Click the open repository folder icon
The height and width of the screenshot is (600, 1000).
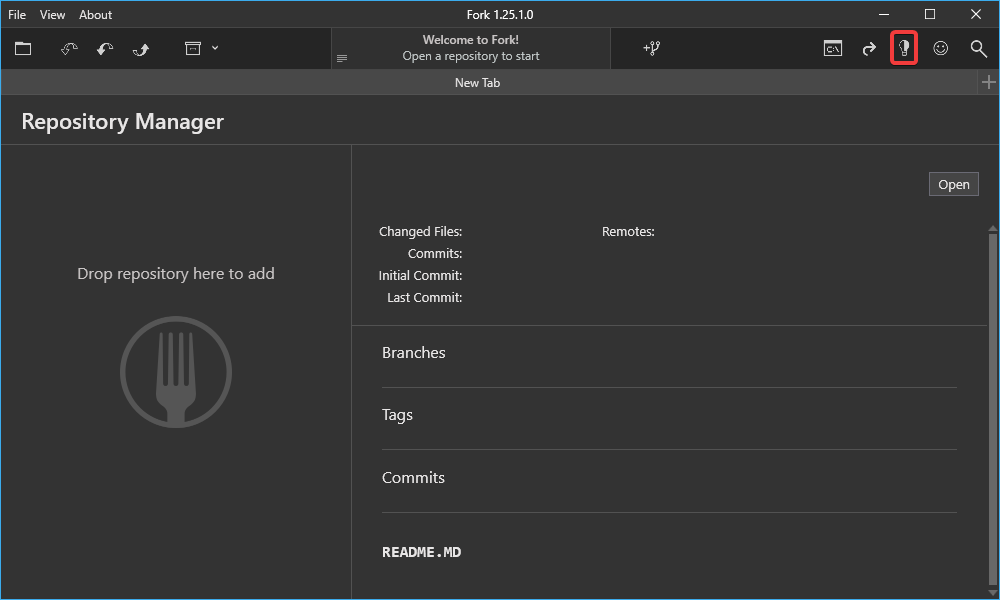23,48
